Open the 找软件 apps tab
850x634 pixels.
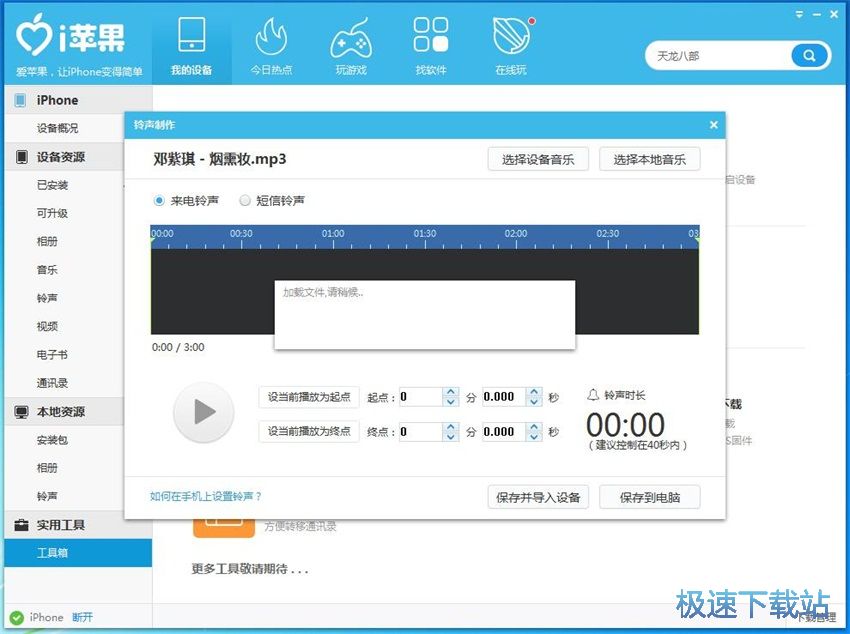pos(430,46)
